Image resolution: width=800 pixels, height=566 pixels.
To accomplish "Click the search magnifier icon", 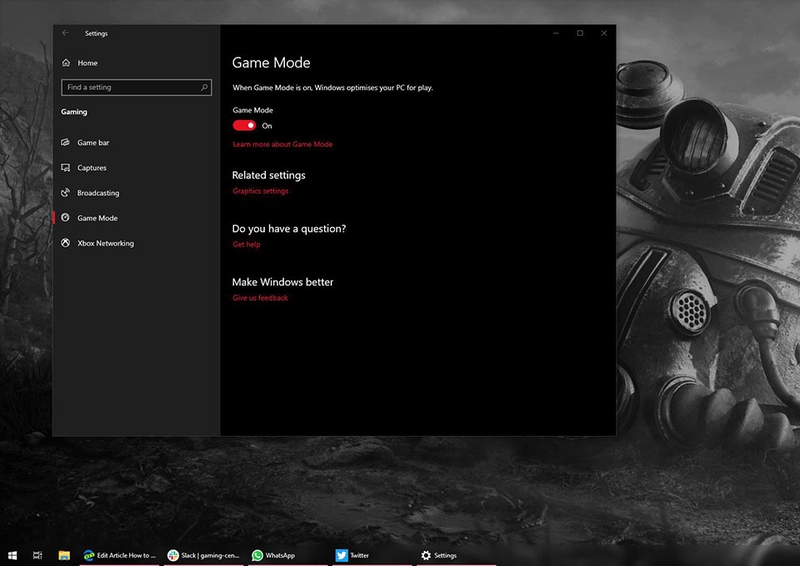I will pos(204,87).
